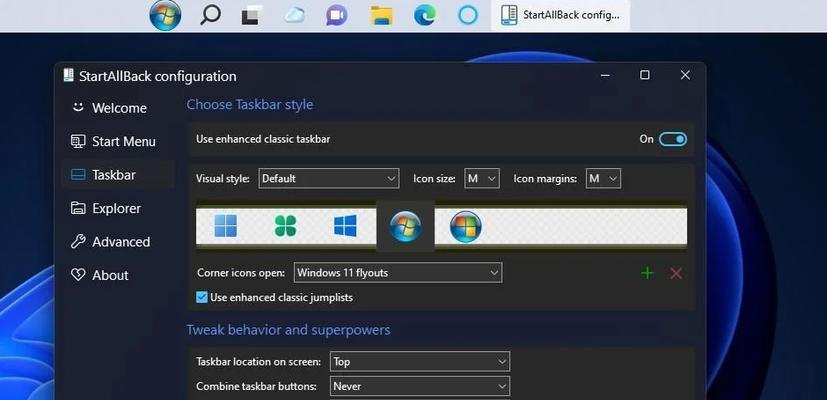
Task: Open the Visual style dropdown
Action: point(329,178)
